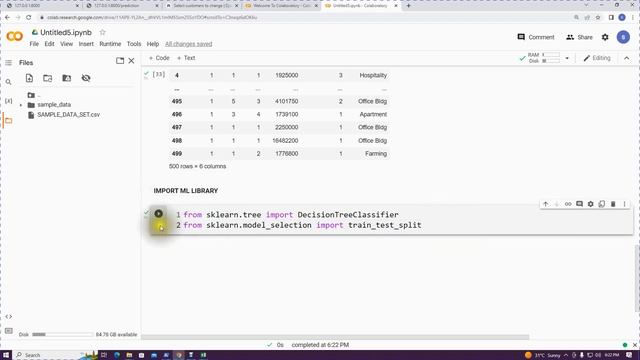Close the Files panel
The width and height of the screenshot is (640, 360).
click(x=131, y=61)
